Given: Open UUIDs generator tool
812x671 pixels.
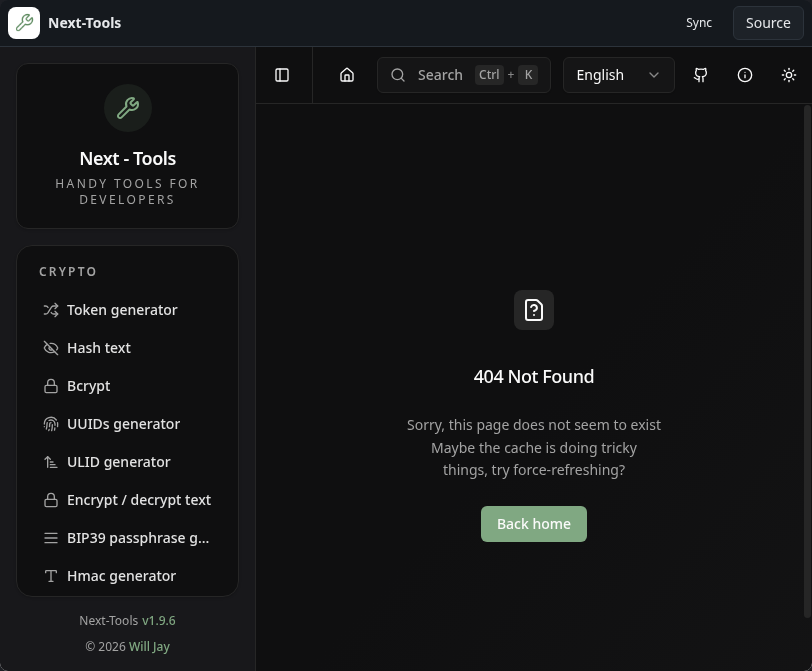Looking at the screenshot, I should [127, 424].
